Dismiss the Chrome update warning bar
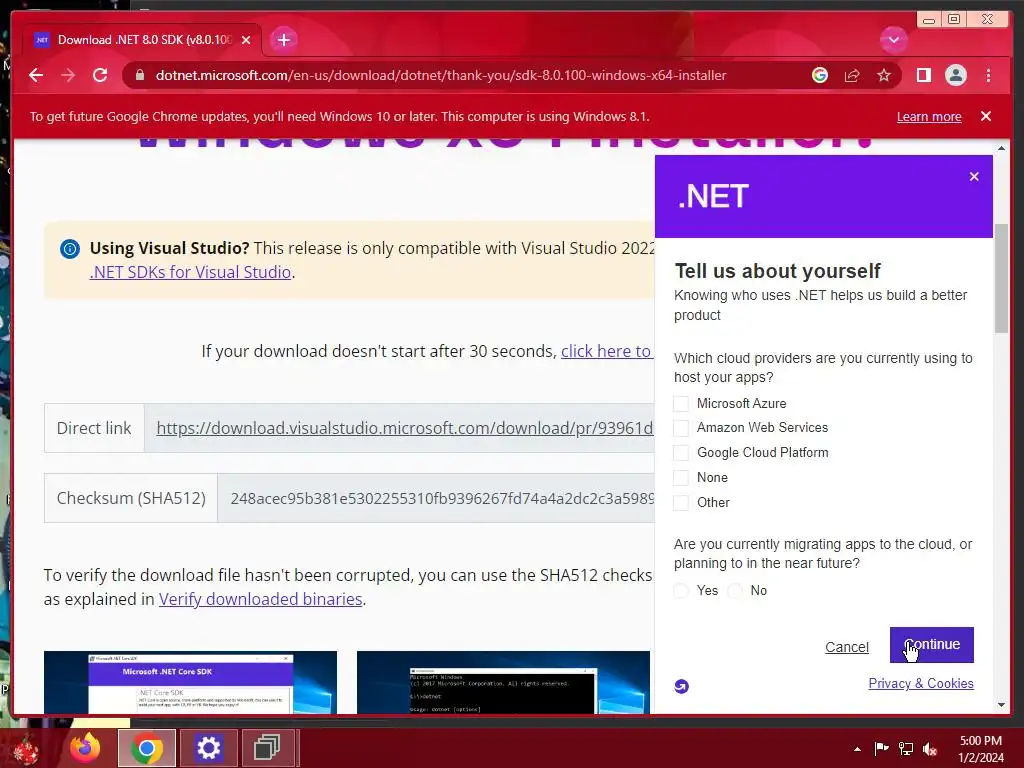The width and height of the screenshot is (1024, 768). 985,116
